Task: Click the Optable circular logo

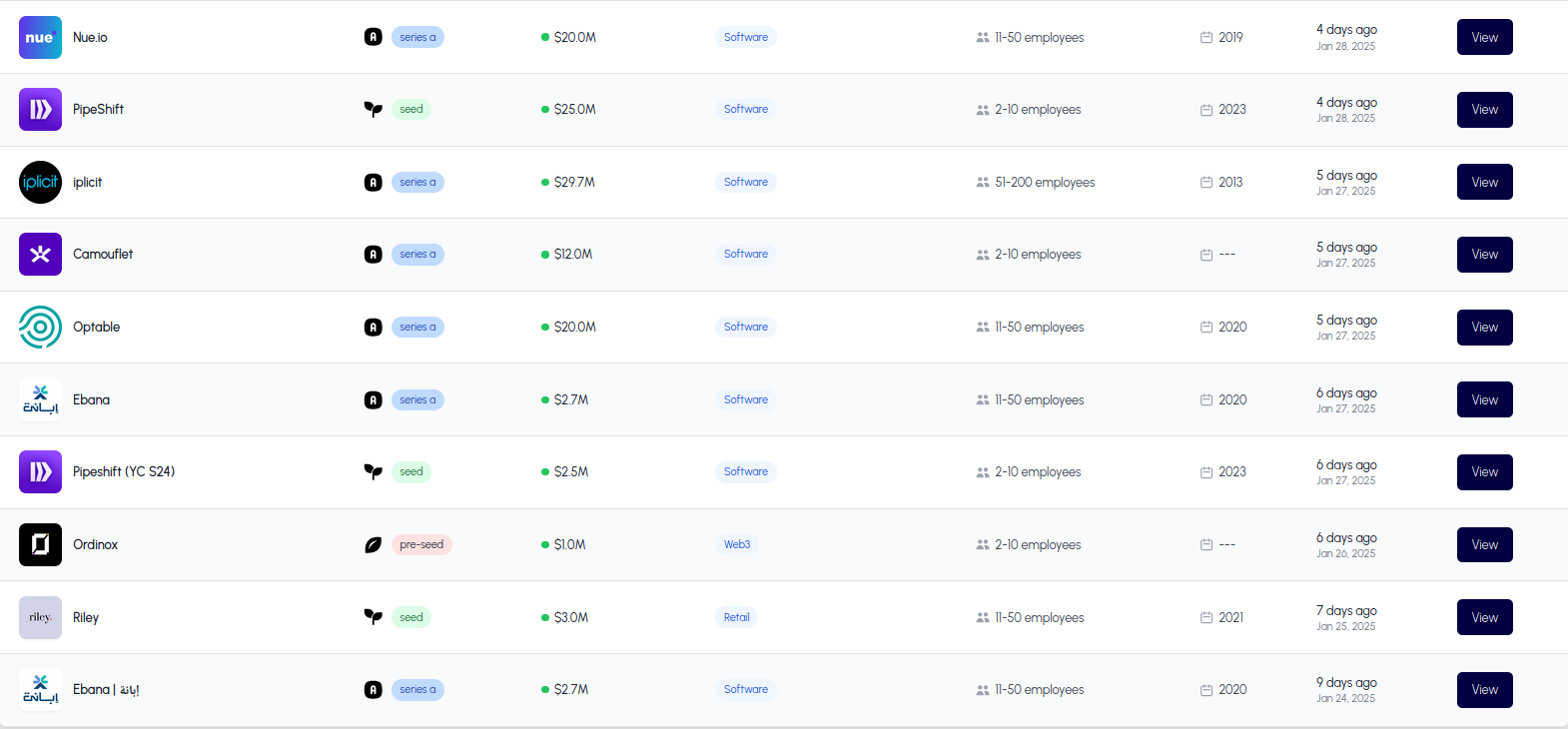Action: [x=40, y=327]
